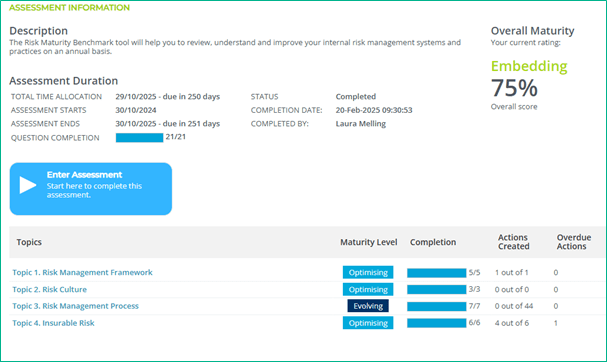This screenshot has height=362, width=607.
Task: Click the 'Your current rating:' label
Action: tap(526, 43)
